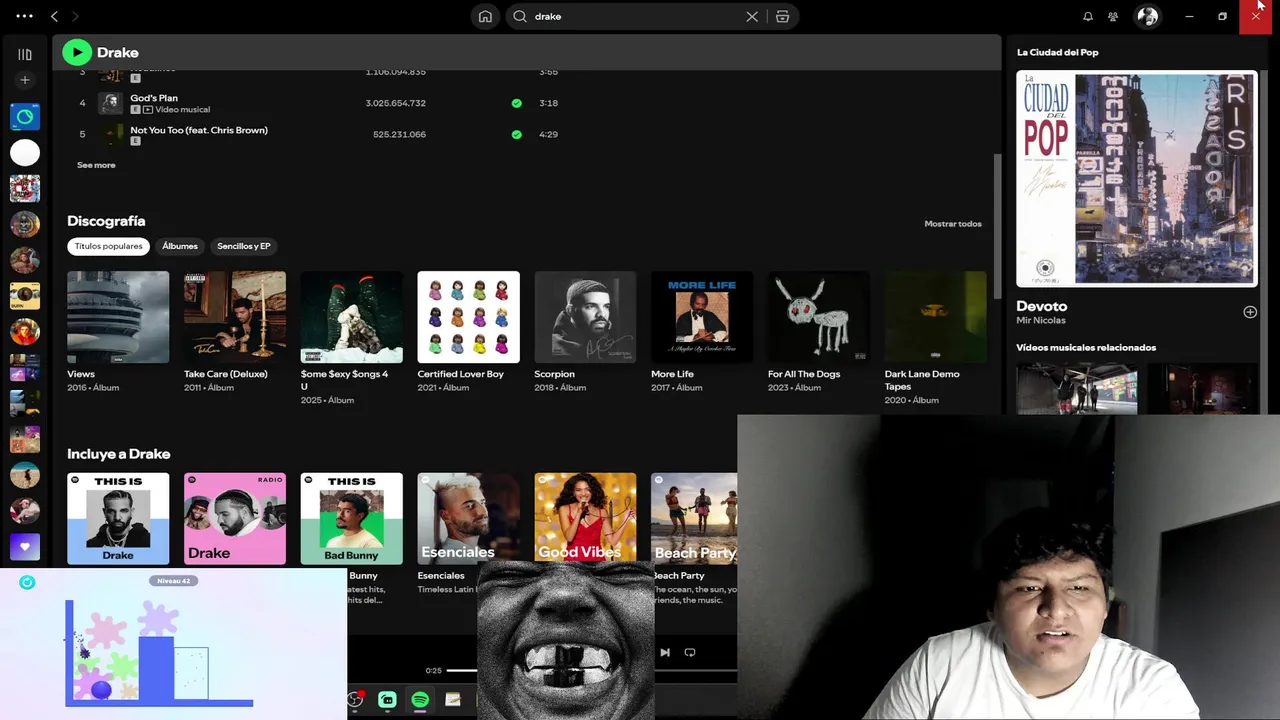Open $ome $exy $ongs 4 U album
Screen dimensions: 1280x720
[352, 317]
